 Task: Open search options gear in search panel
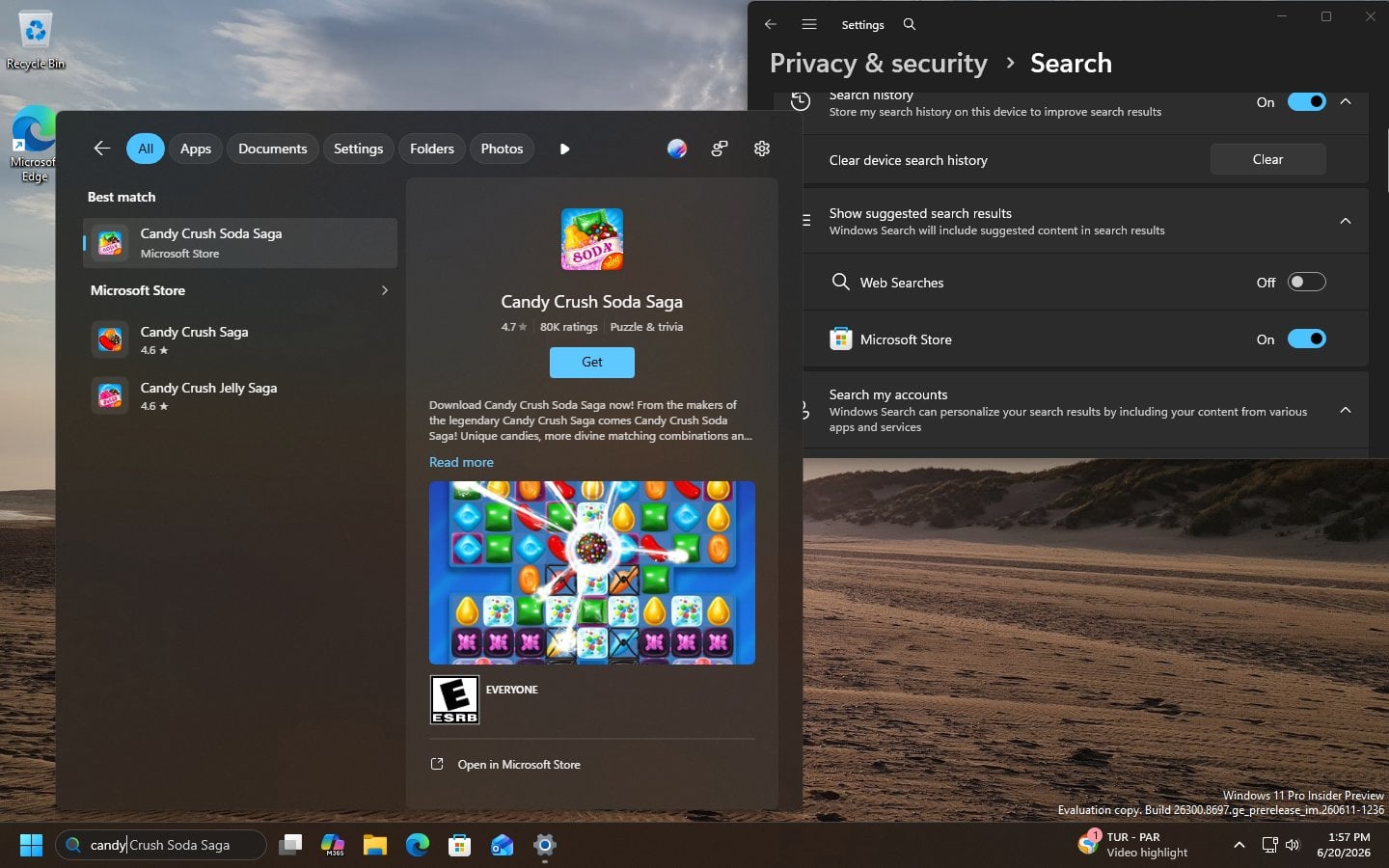tap(762, 149)
